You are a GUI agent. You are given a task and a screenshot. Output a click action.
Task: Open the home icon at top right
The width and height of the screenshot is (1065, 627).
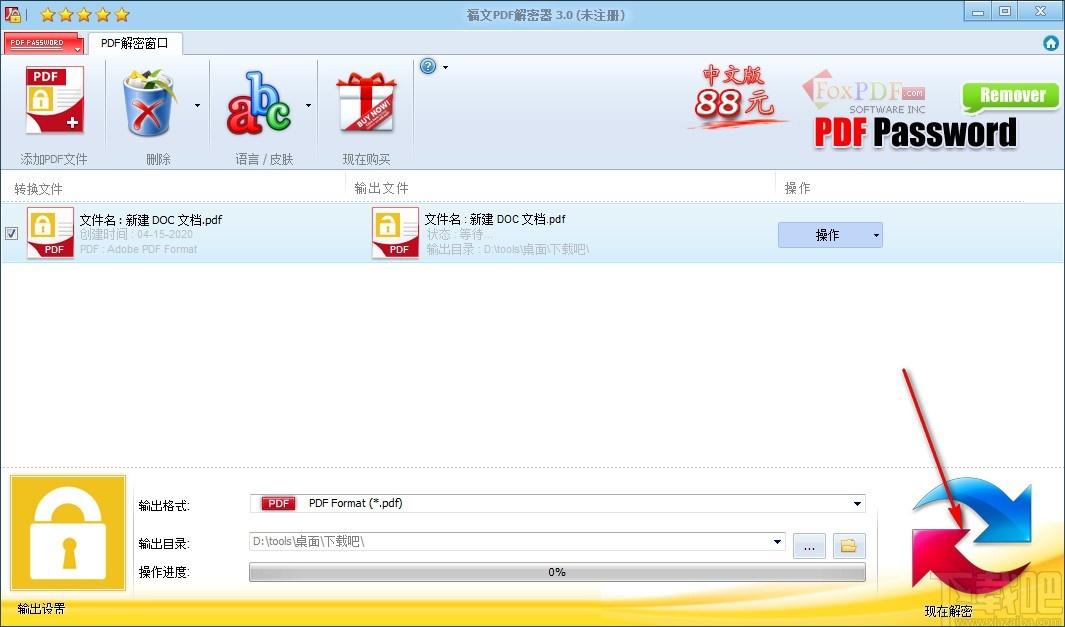[1051, 43]
